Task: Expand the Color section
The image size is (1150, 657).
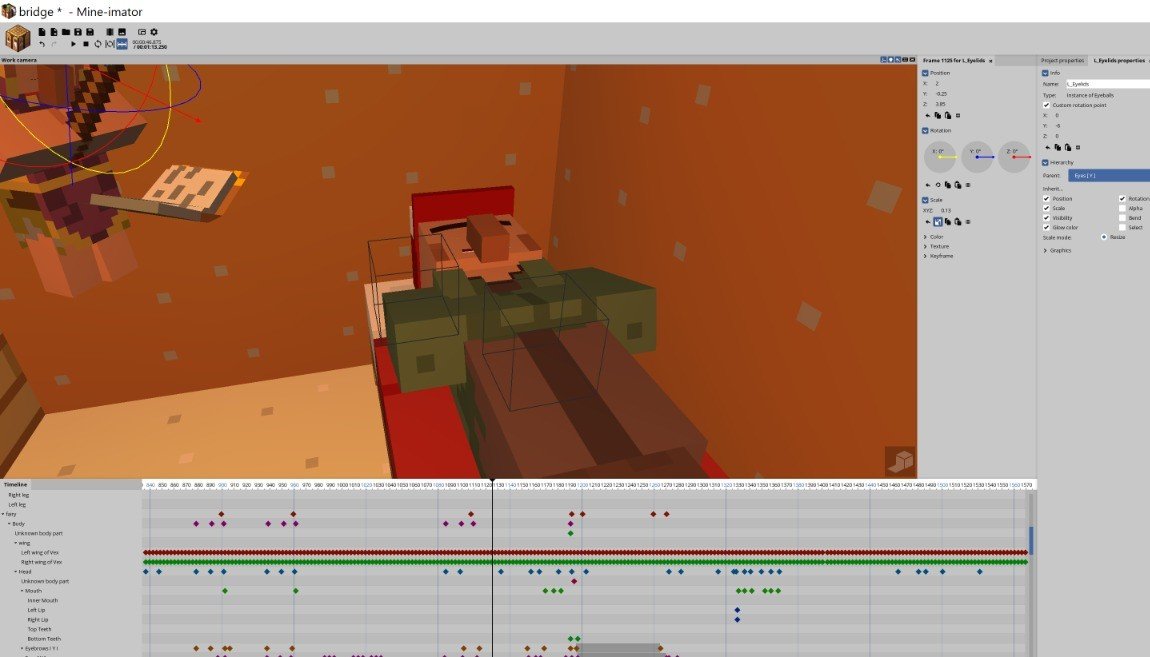Action: pyautogui.click(x=925, y=237)
